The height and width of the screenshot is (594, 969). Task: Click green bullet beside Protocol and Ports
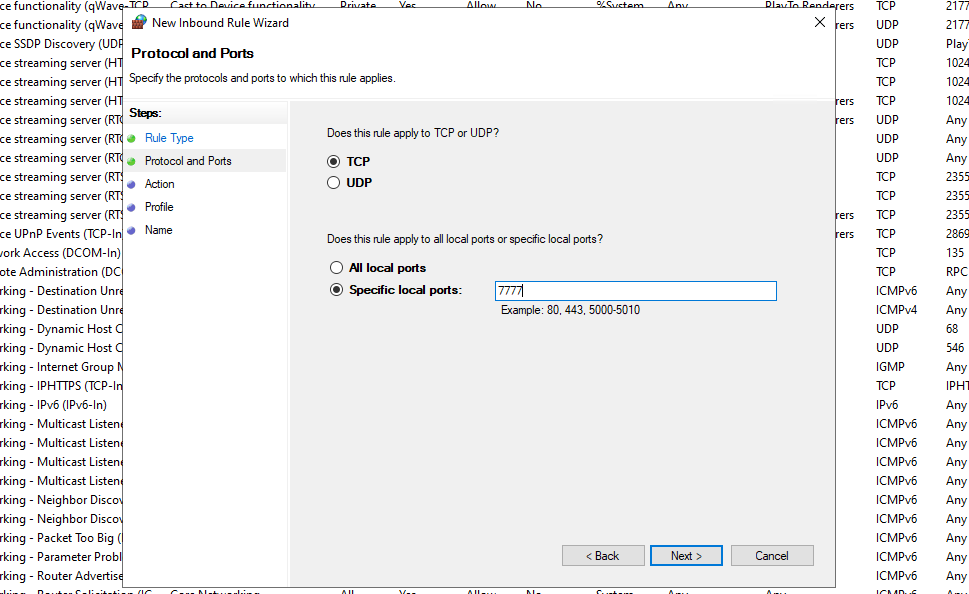(131, 161)
